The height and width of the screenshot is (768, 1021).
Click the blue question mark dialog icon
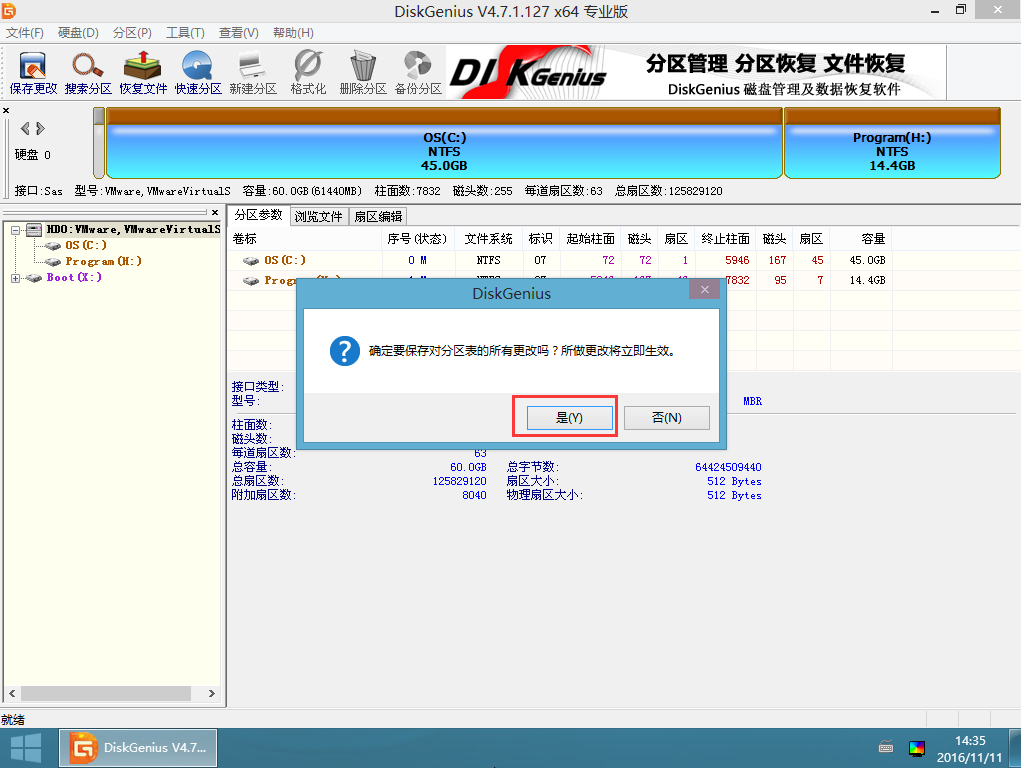coord(344,351)
